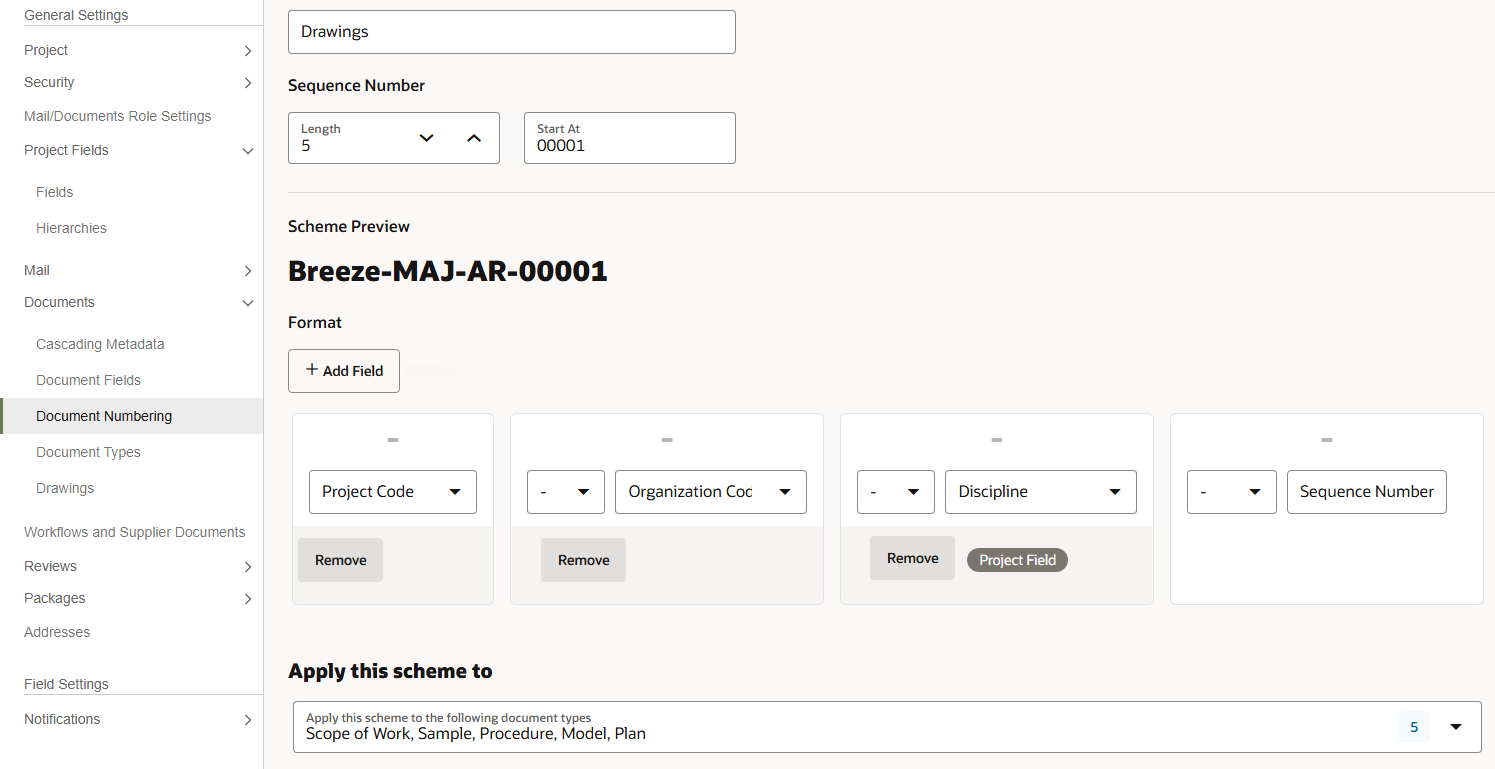Edit the Drawings scheme name field
This screenshot has height=769, width=1495.
[512, 32]
